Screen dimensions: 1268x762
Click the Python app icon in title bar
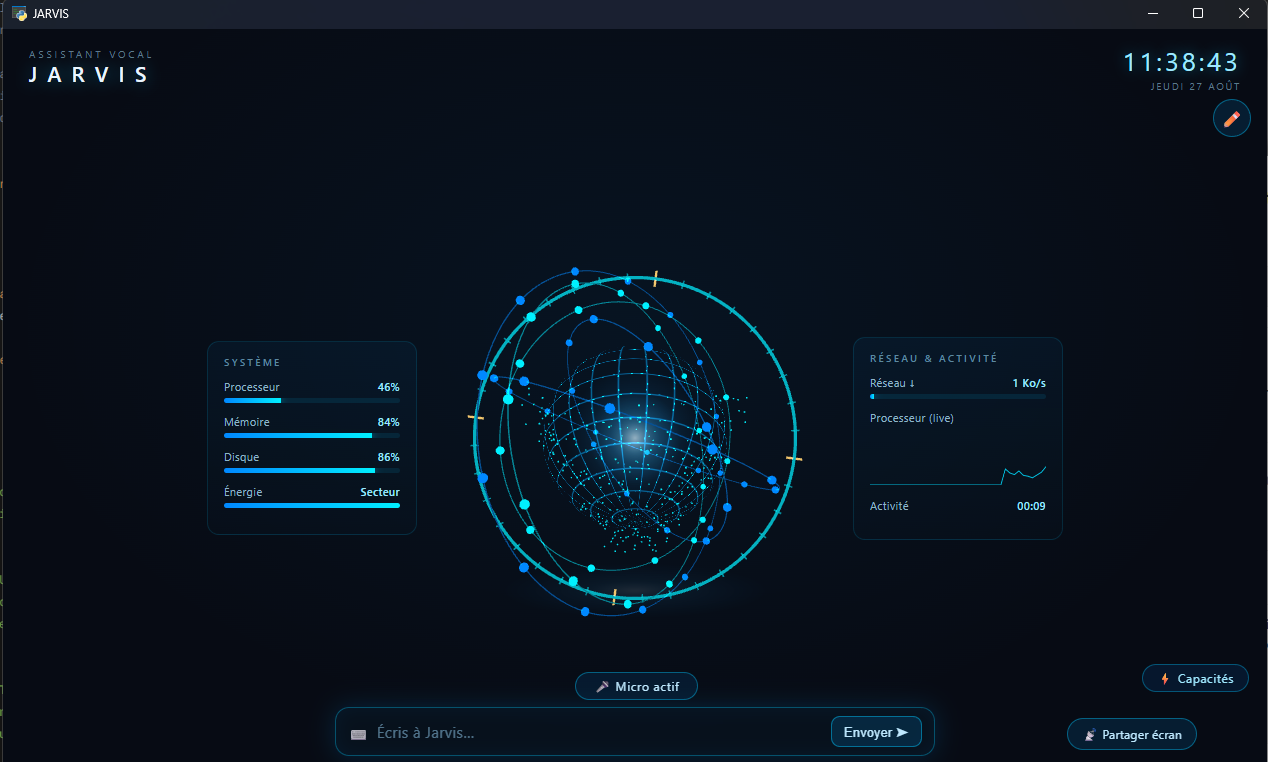click(19, 14)
